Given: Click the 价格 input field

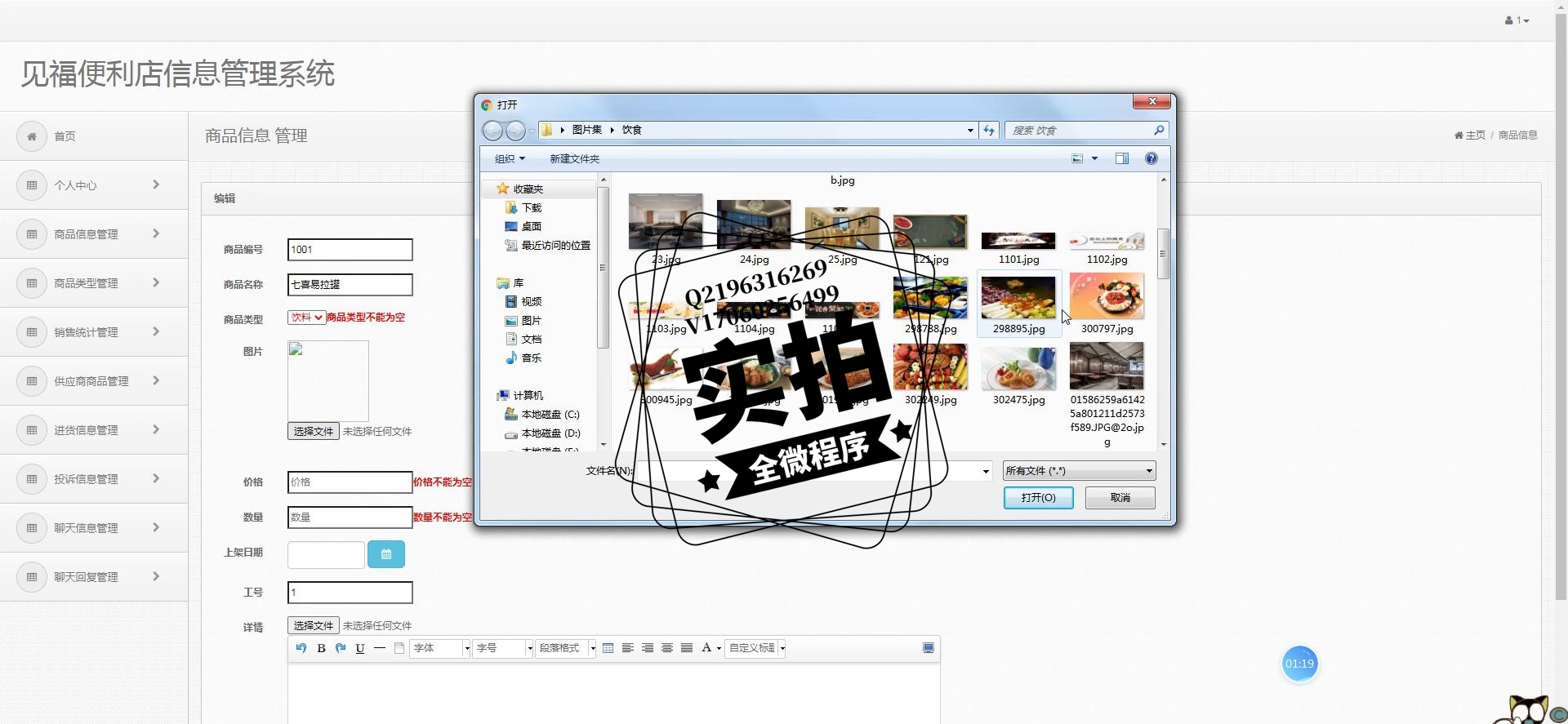Looking at the screenshot, I should tap(350, 482).
